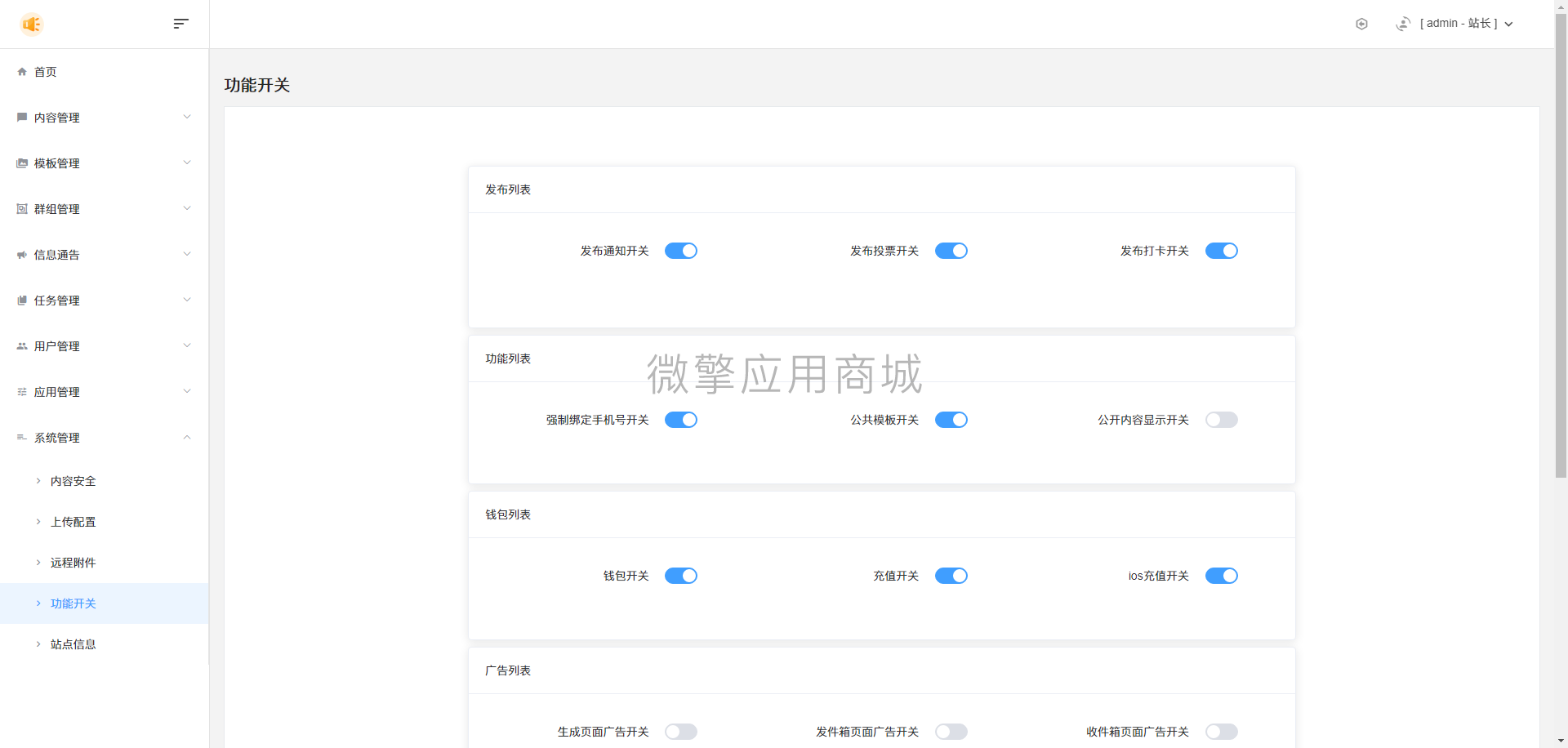Click the picture icon beside 模板管理
The width and height of the screenshot is (1568, 748).
[22, 163]
